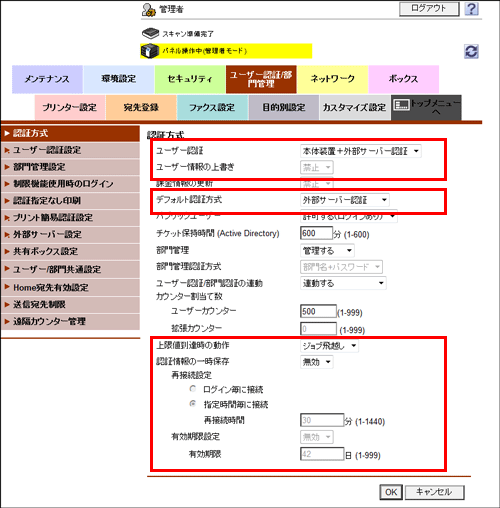Click arrow beside 共有ボックス設定 in sidebar
500x508 pixels.
tap(7, 251)
